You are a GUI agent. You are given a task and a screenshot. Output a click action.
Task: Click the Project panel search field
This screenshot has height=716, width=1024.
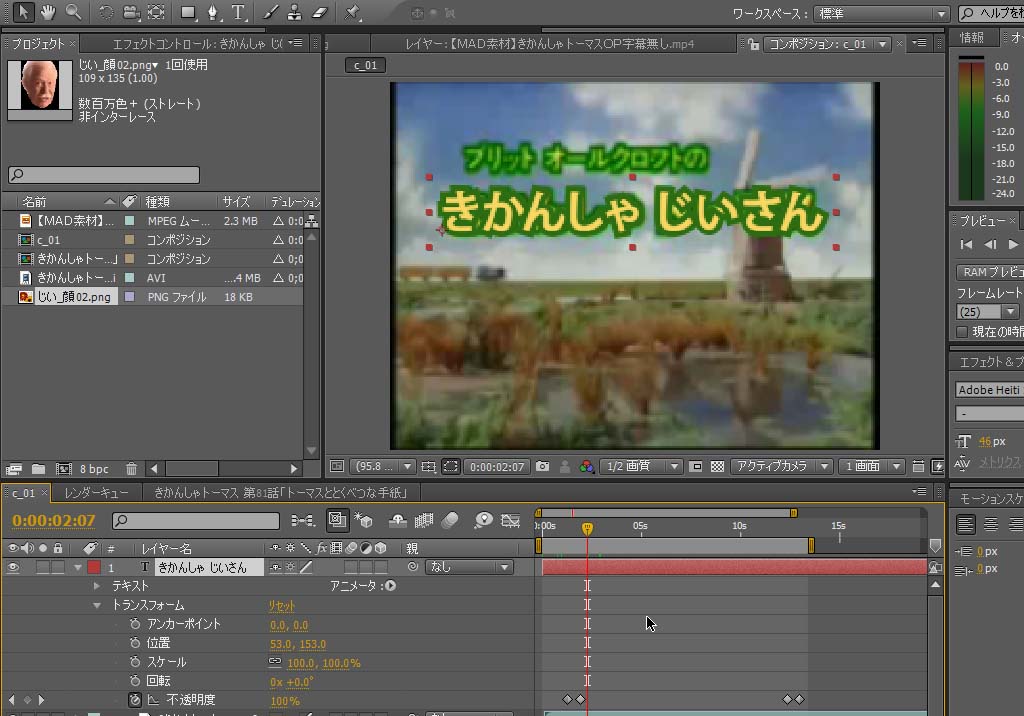coord(104,175)
